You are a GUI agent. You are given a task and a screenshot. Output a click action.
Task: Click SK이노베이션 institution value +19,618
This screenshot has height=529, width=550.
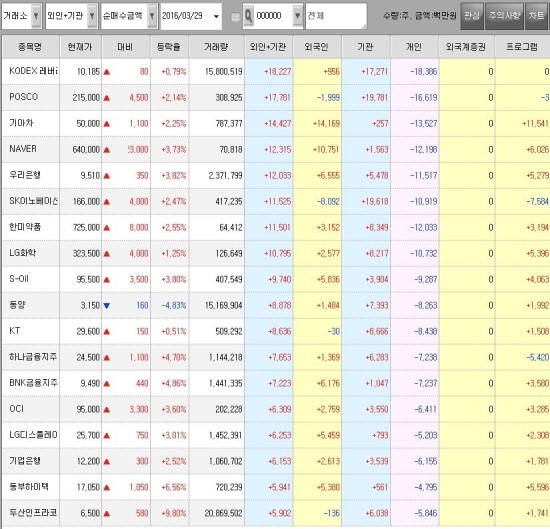coord(375,201)
